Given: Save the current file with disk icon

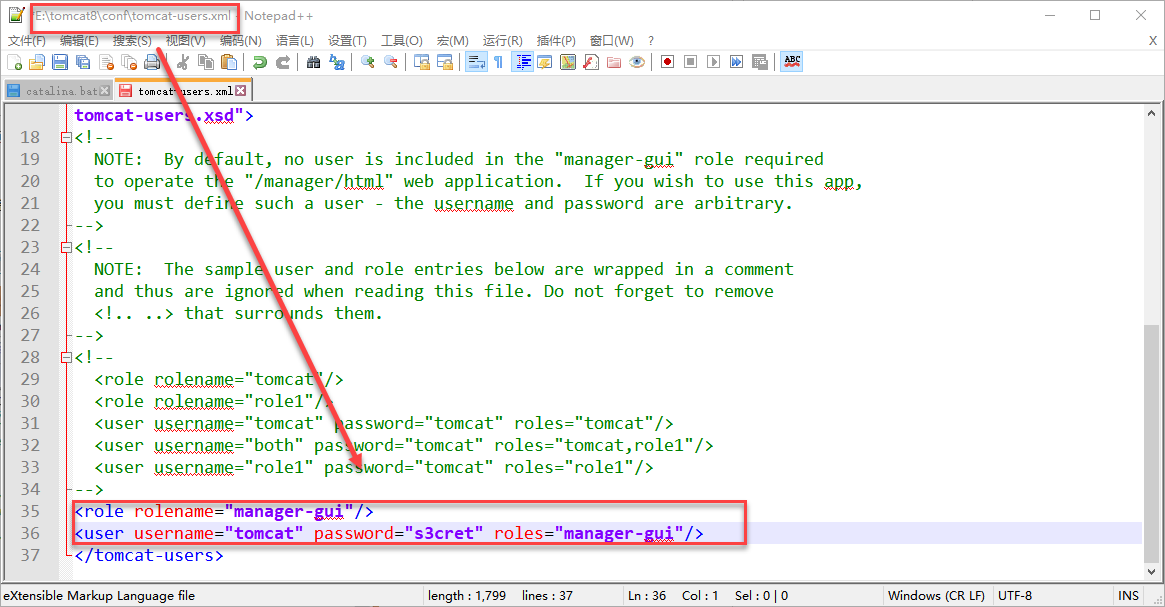Looking at the screenshot, I should tap(60, 62).
